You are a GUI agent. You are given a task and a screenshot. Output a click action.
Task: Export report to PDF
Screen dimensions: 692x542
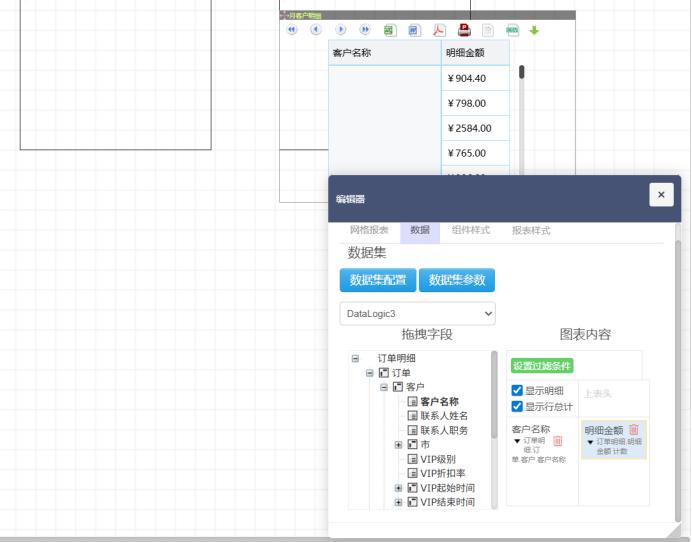pyautogui.click(x=439, y=30)
